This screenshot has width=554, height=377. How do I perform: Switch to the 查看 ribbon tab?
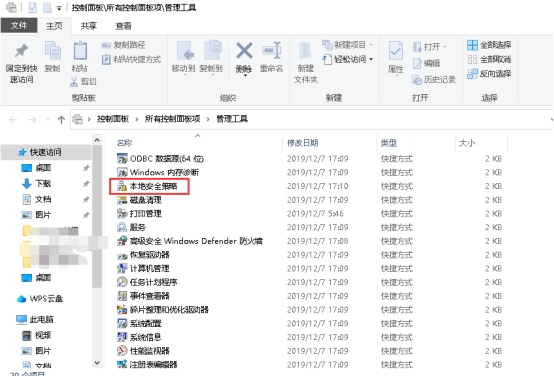pyautogui.click(x=123, y=26)
